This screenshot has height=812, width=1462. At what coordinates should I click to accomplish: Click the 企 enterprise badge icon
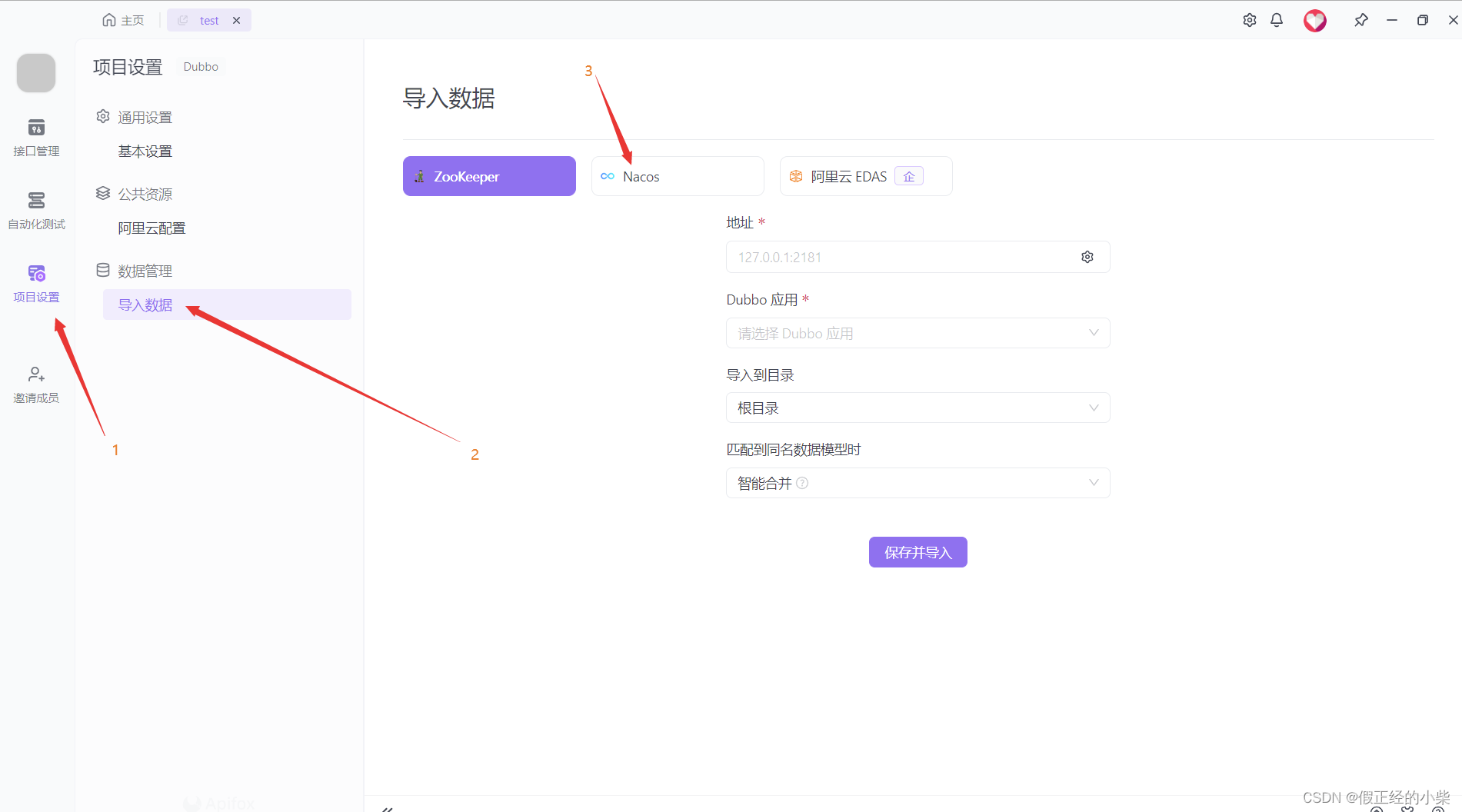pyautogui.click(x=909, y=177)
